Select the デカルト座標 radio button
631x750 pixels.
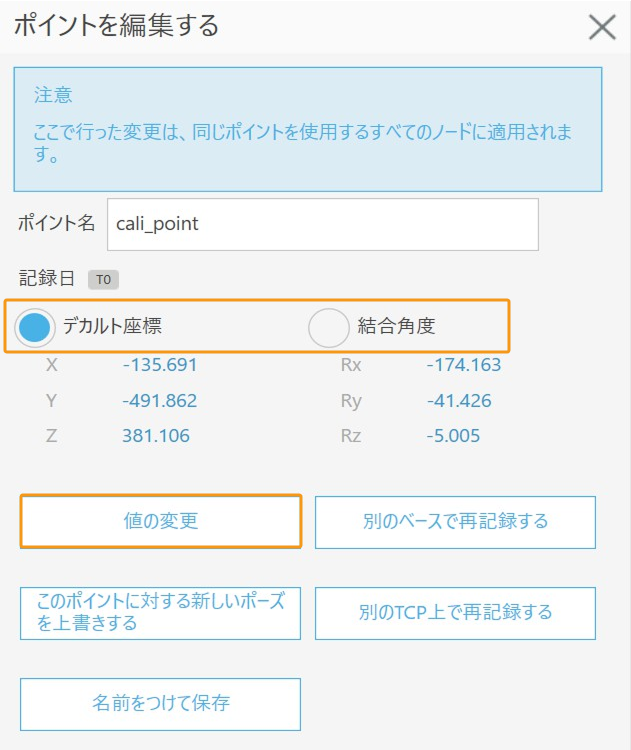[36, 326]
